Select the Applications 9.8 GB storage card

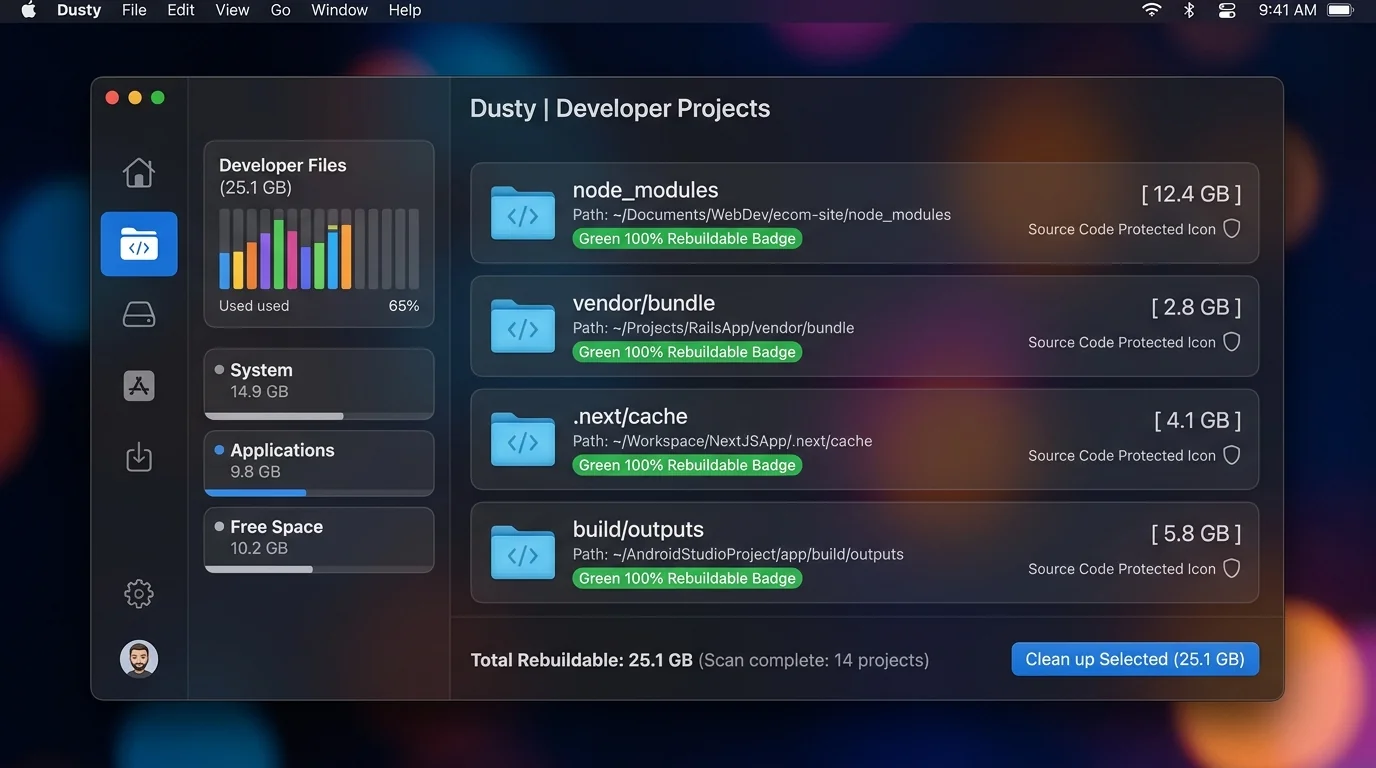tap(319, 463)
